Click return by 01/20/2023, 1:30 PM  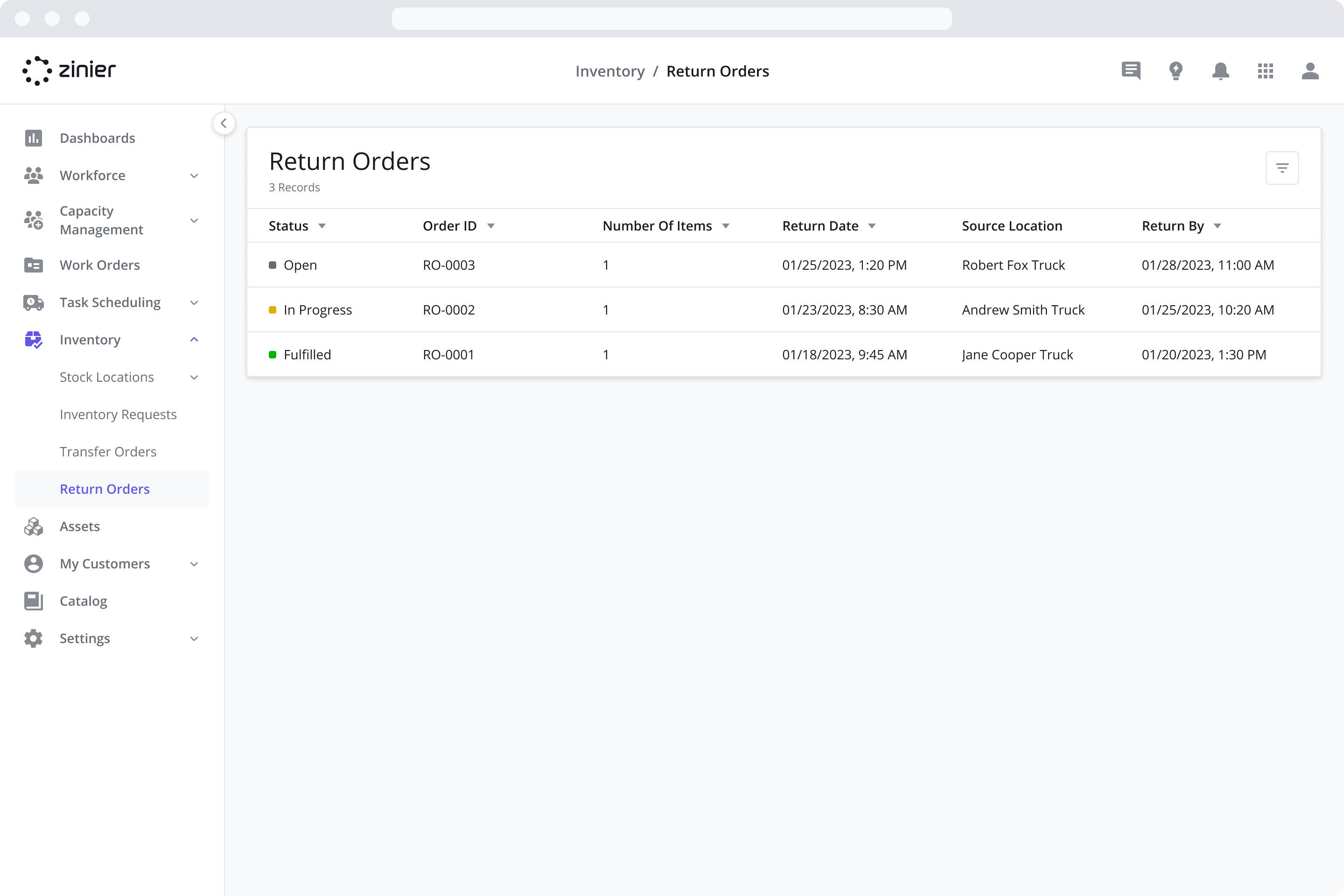[x=1204, y=354]
